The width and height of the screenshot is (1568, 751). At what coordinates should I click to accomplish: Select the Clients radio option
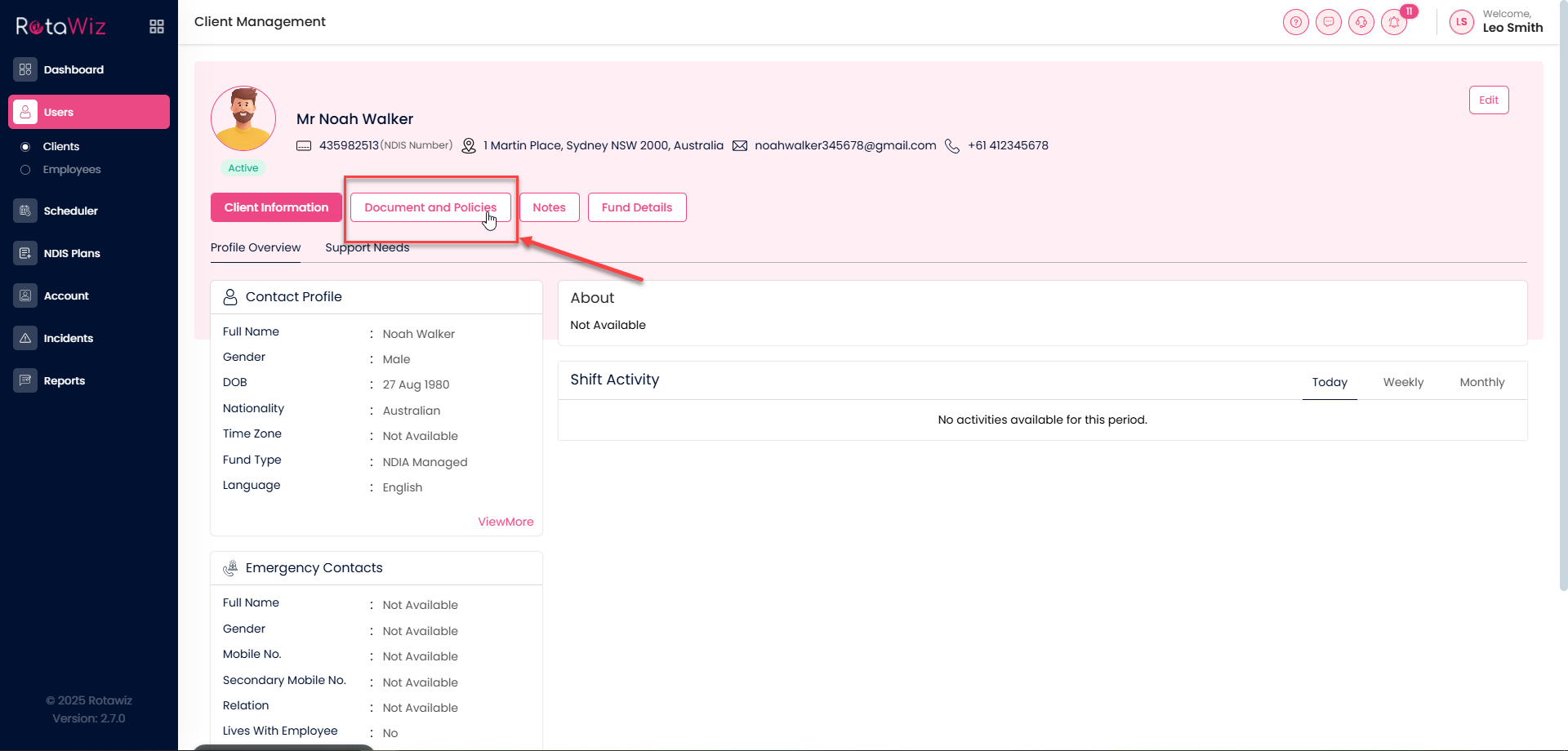coord(25,147)
